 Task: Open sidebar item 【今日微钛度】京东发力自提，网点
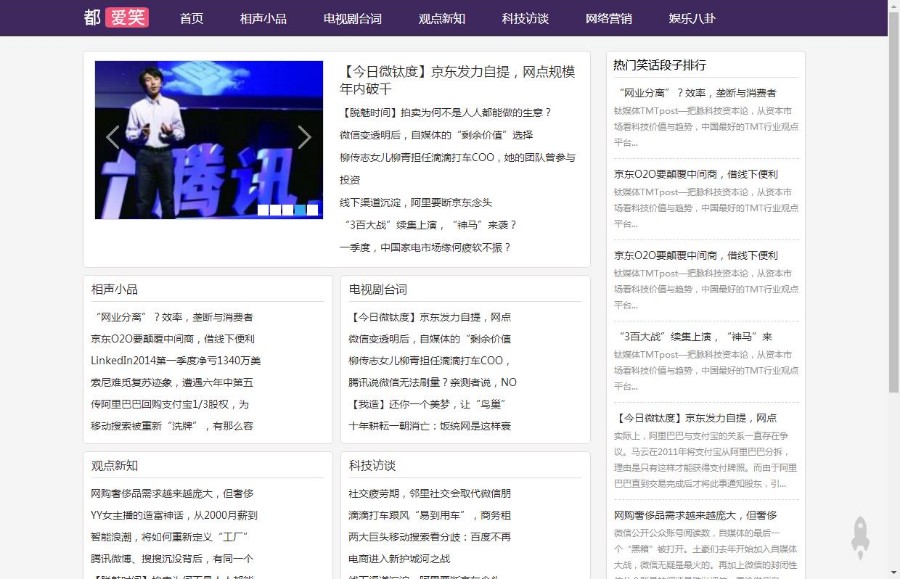pyautogui.click(x=696, y=418)
